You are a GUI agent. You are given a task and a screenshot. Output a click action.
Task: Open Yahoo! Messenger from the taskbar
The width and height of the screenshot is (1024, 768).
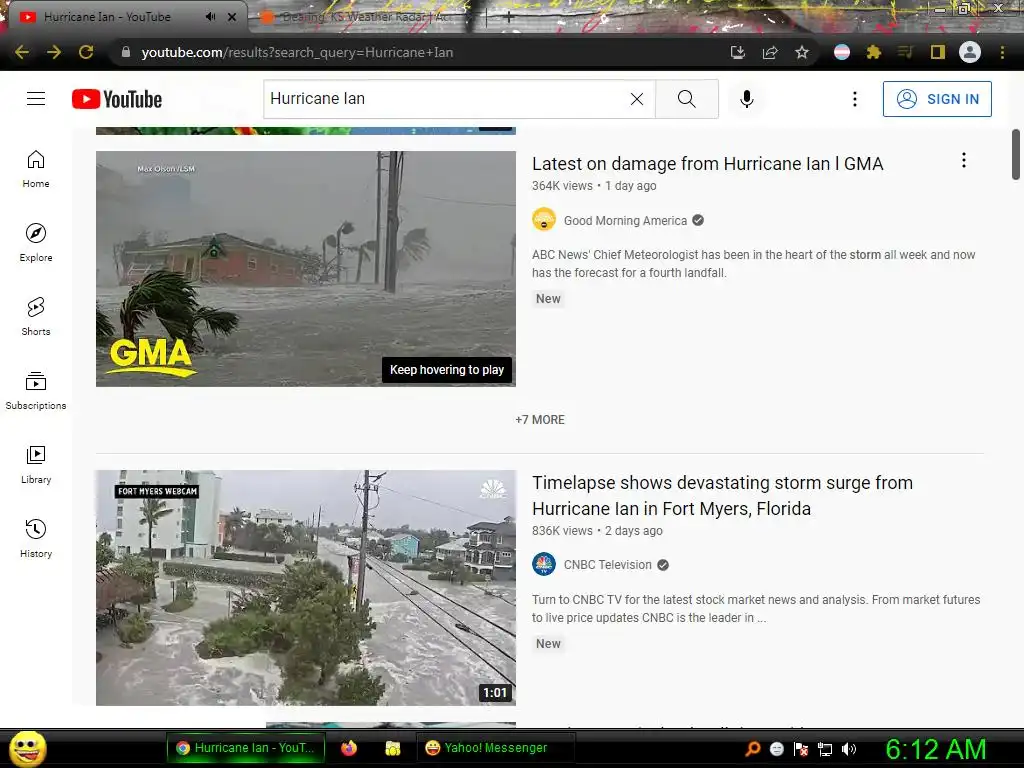pyautogui.click(x=496, y=748)
